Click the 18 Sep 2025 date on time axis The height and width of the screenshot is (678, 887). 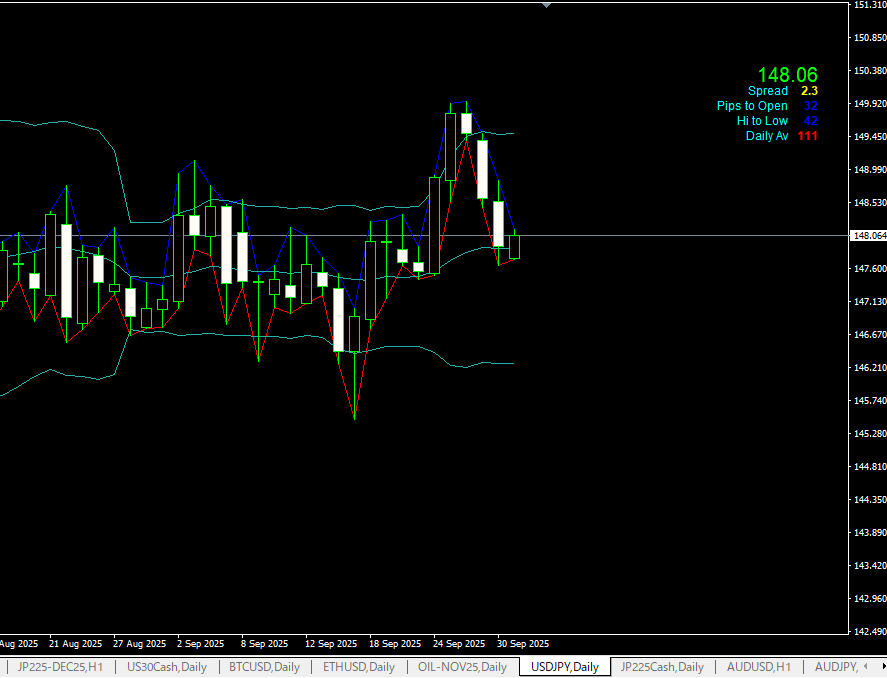(x=395, y=644)
